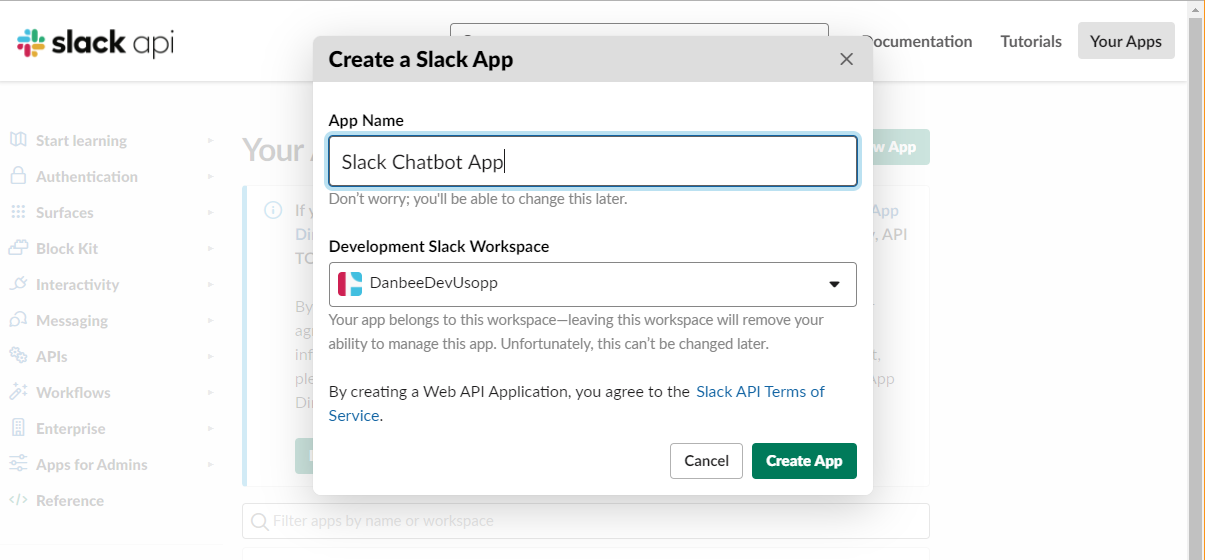Click the Reference code icon
The width and height of the screenshot is (1205, 560).
18,500
